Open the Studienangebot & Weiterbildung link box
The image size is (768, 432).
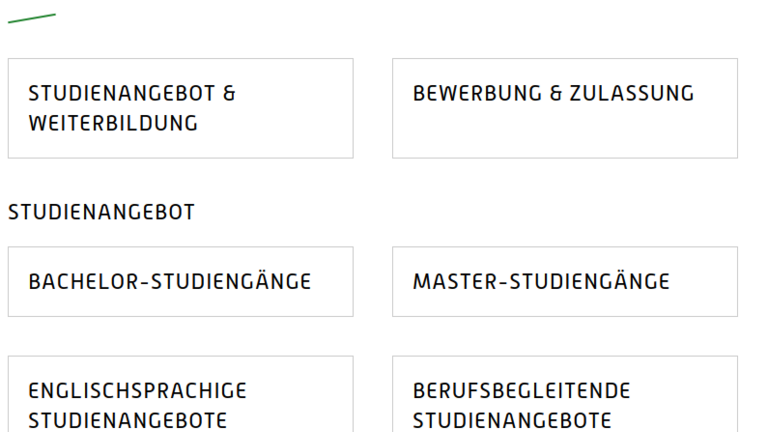coord(180,108)
